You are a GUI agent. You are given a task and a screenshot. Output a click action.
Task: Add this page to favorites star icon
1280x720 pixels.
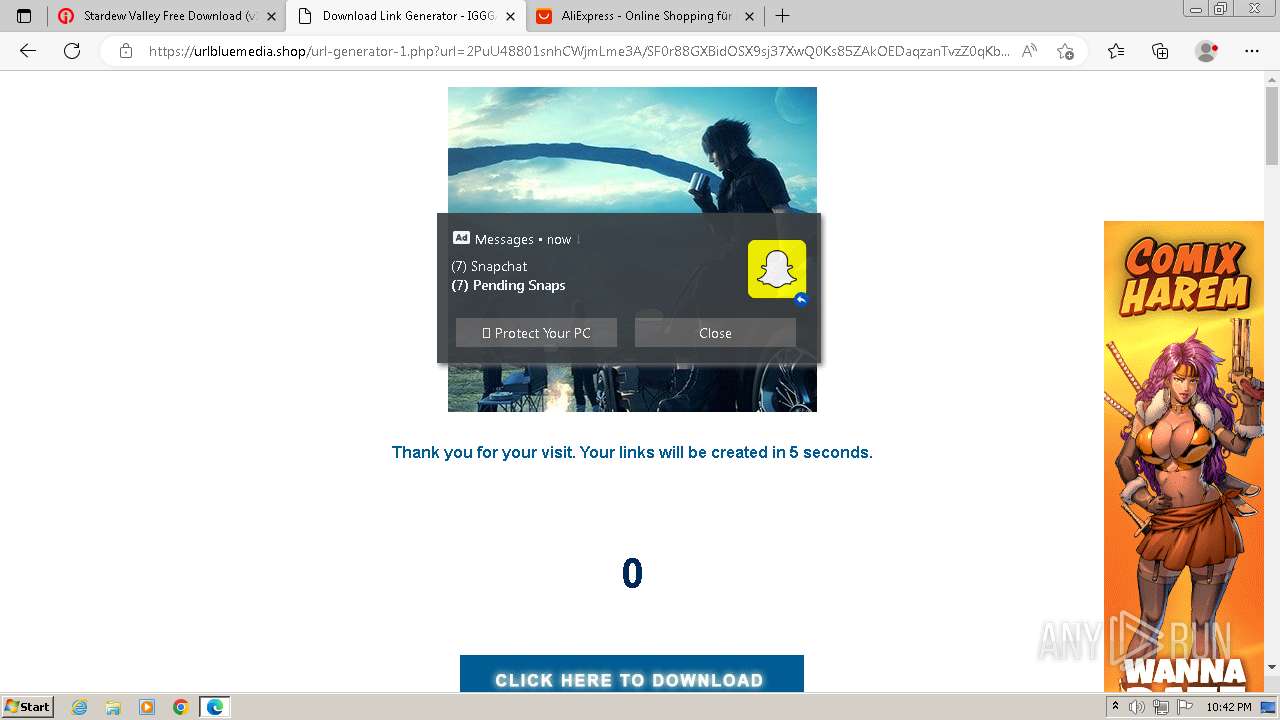coord(1065,51)
